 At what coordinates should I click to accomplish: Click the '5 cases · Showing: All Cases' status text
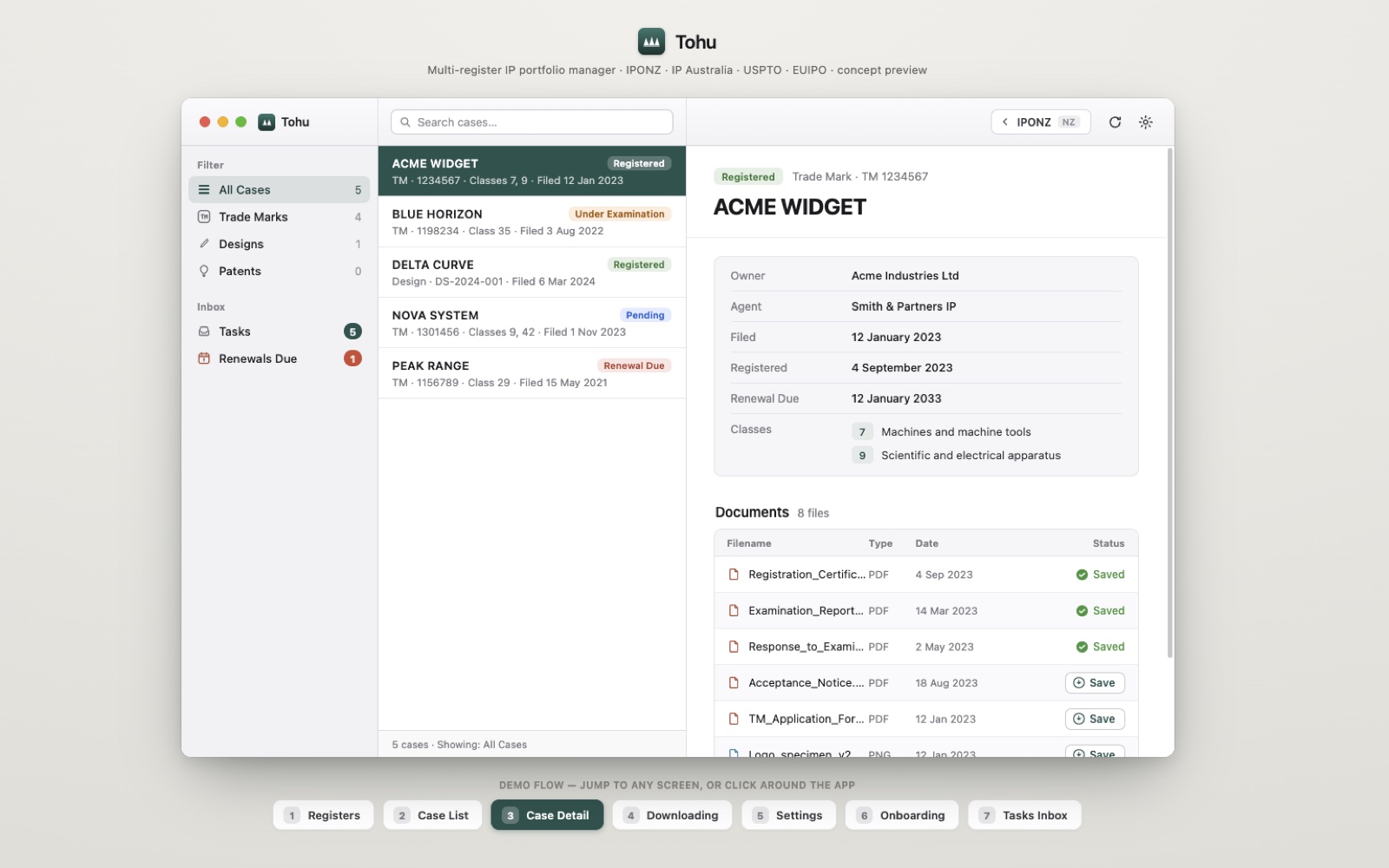(459, 745)
